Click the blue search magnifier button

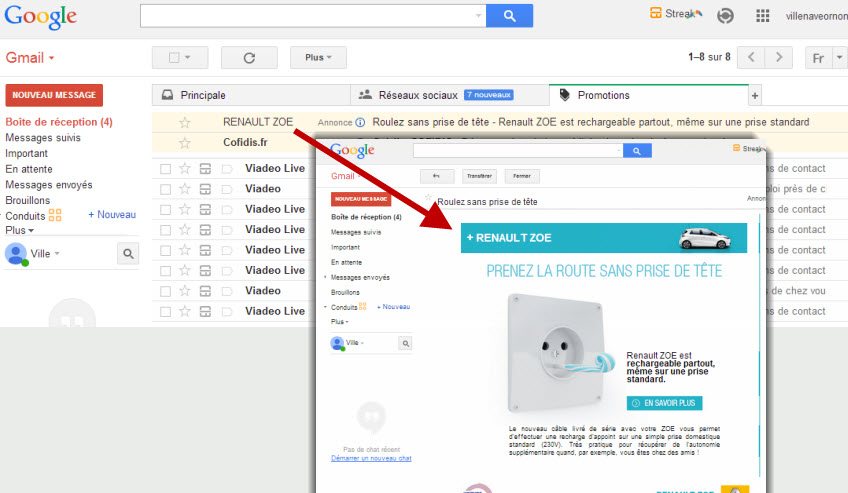(x=509, y=16)
